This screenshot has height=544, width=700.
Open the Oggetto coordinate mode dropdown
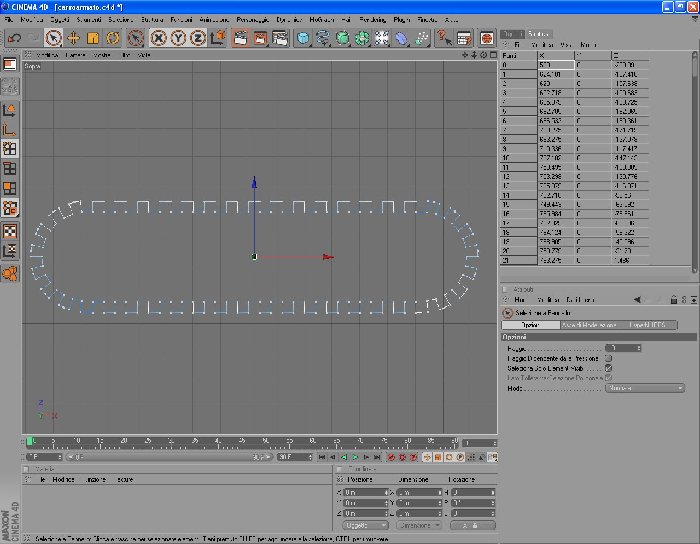(366, 526)
